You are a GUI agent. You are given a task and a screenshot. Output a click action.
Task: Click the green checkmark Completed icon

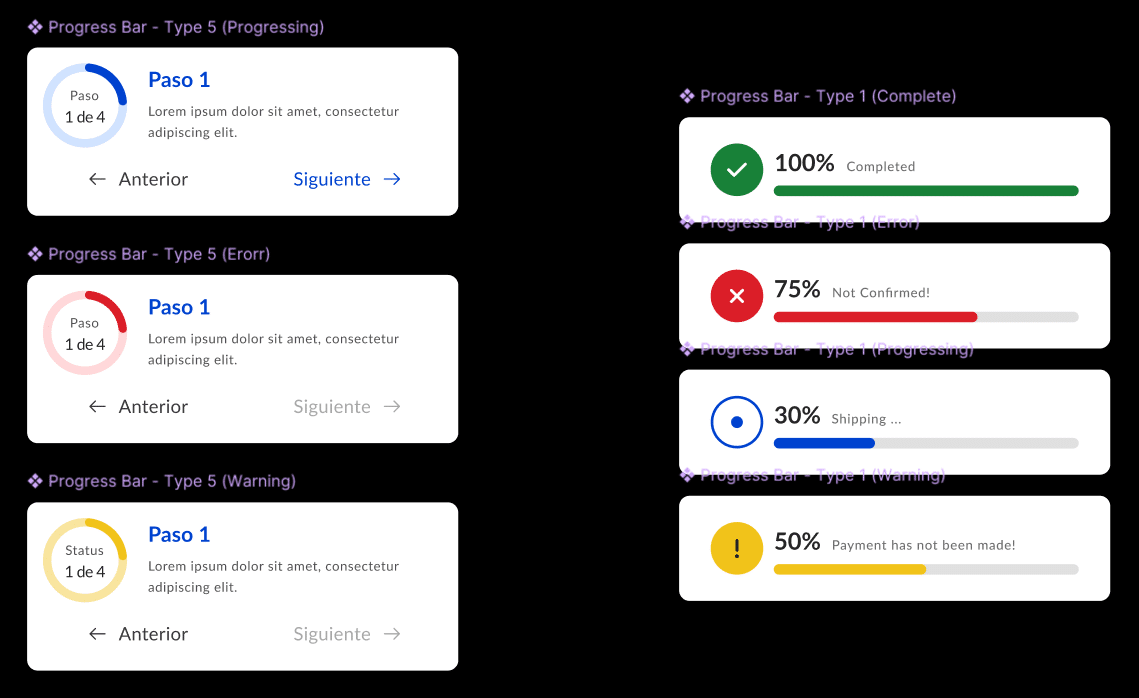pos(737,170)
